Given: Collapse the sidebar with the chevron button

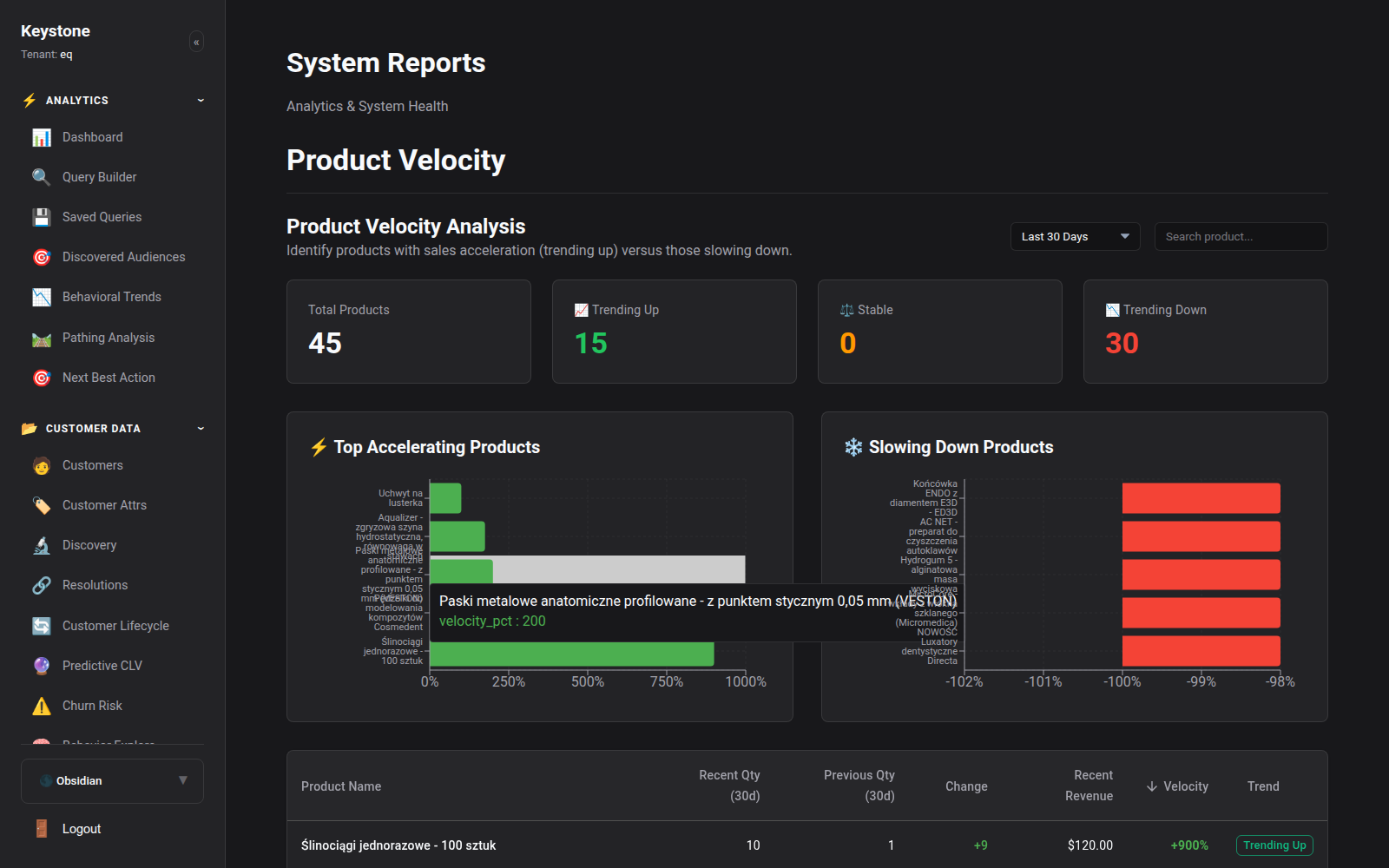Looking at the screenshot, I should point(196,42).
